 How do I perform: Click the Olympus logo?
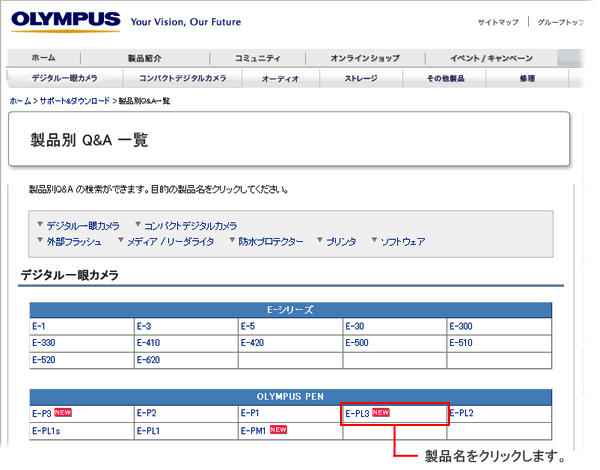[65, 21]
